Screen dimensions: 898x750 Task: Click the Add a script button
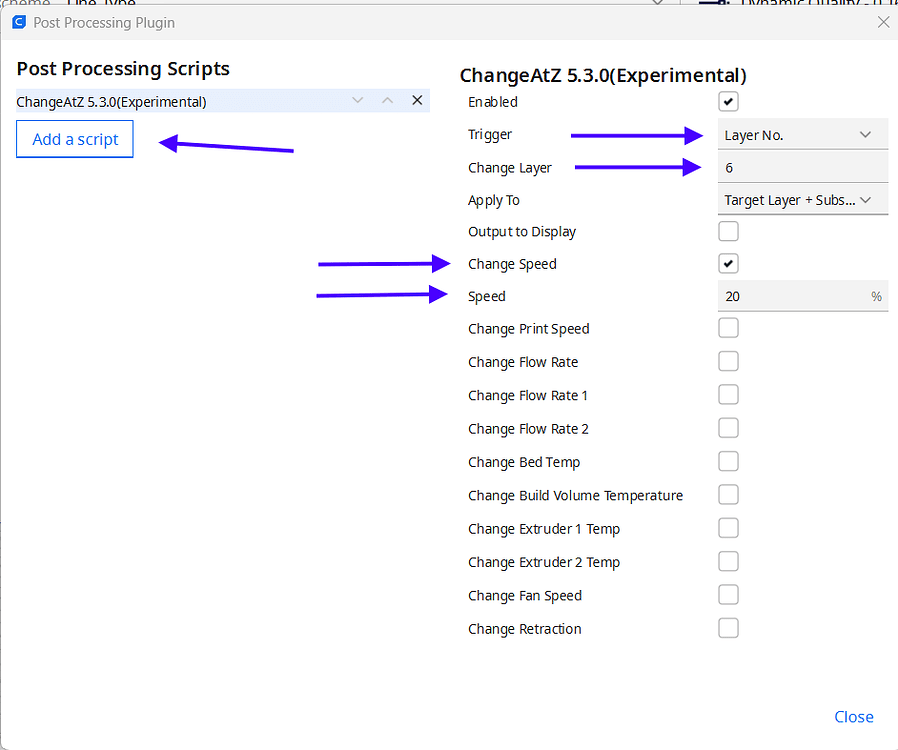[75, 139]
